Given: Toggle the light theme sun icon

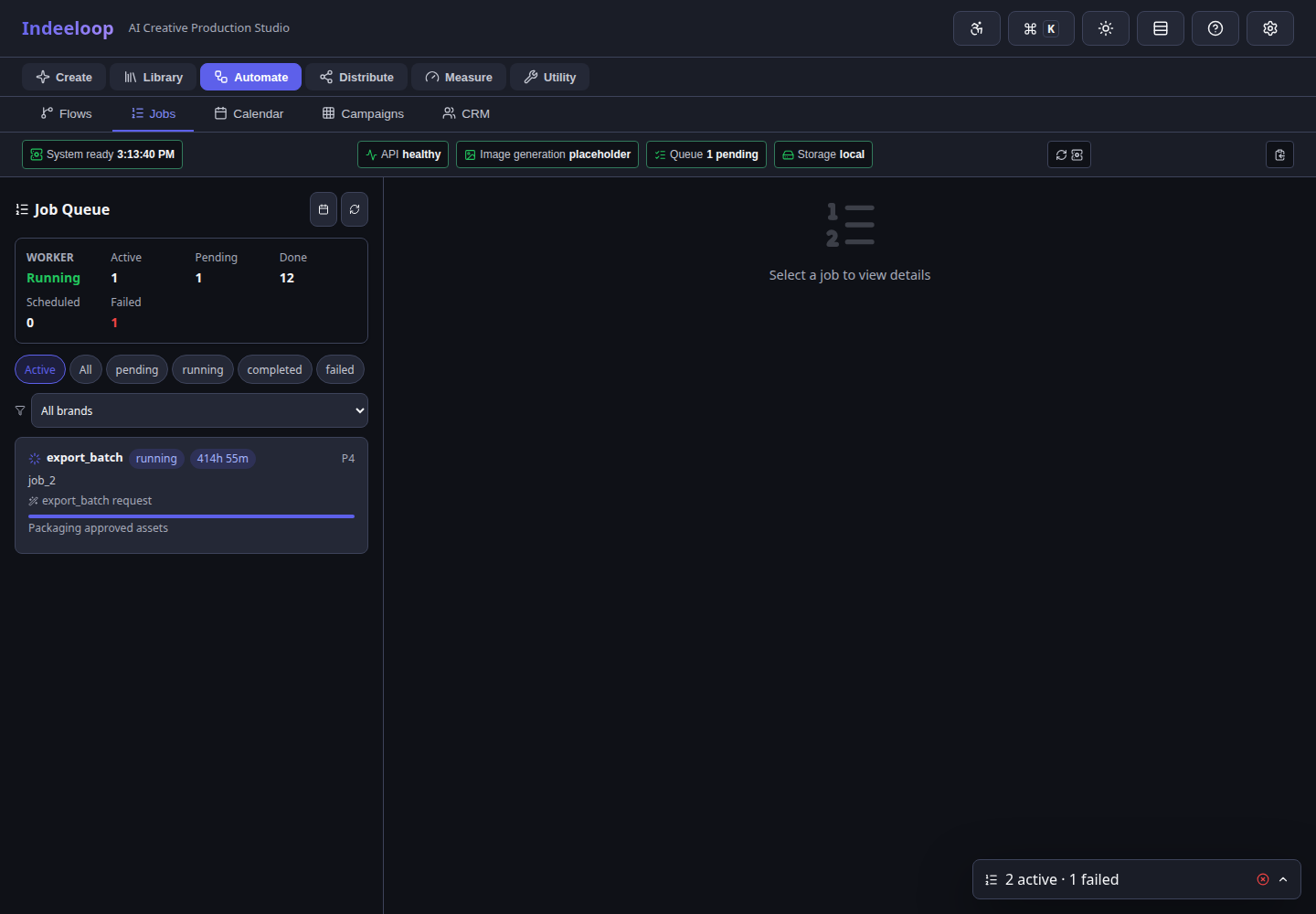Looking at the screenshot, I should (x=1106, y=28).
